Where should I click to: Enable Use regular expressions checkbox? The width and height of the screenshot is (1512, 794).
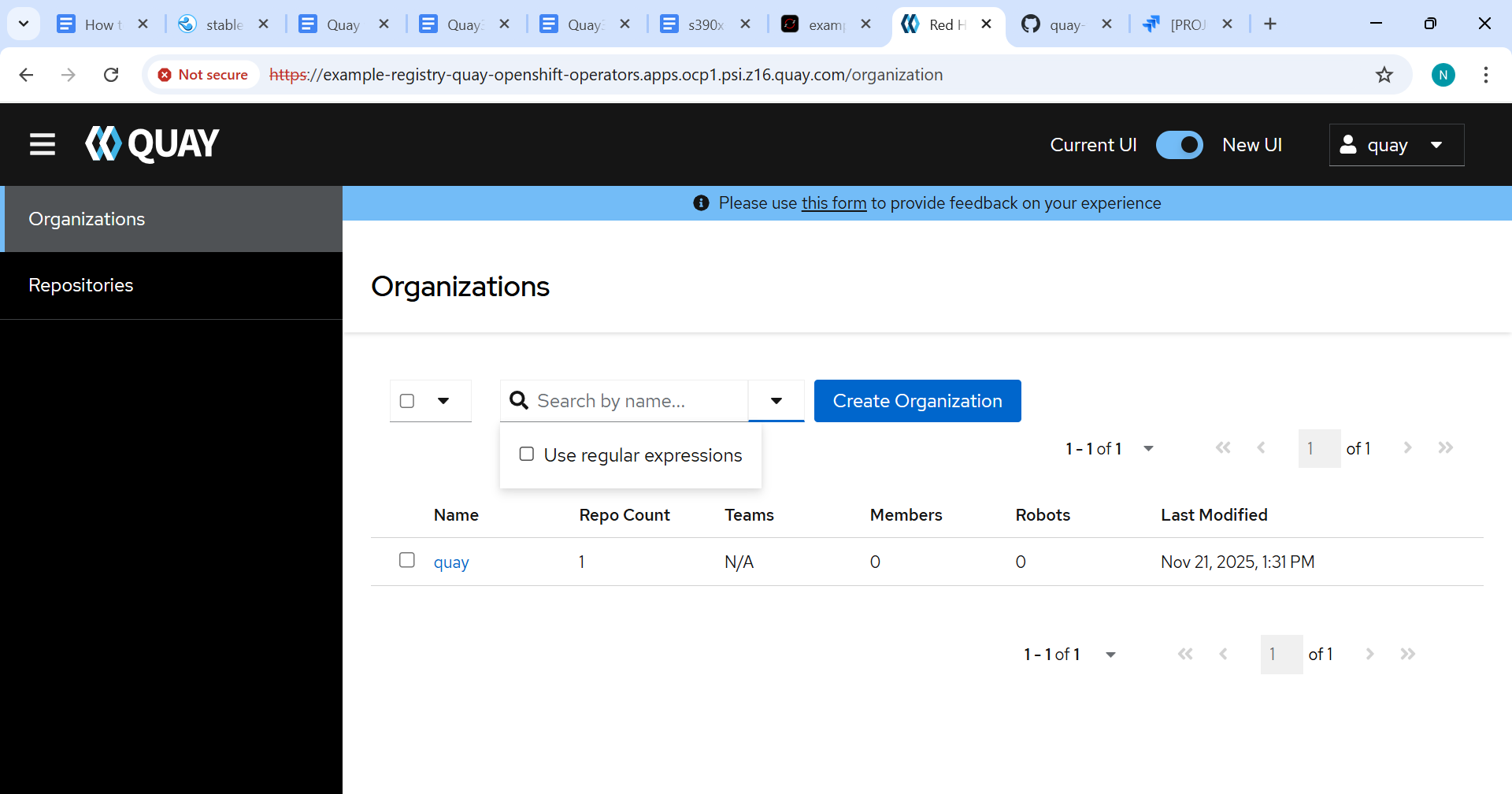pyautogui.click(x=527, y=454)
